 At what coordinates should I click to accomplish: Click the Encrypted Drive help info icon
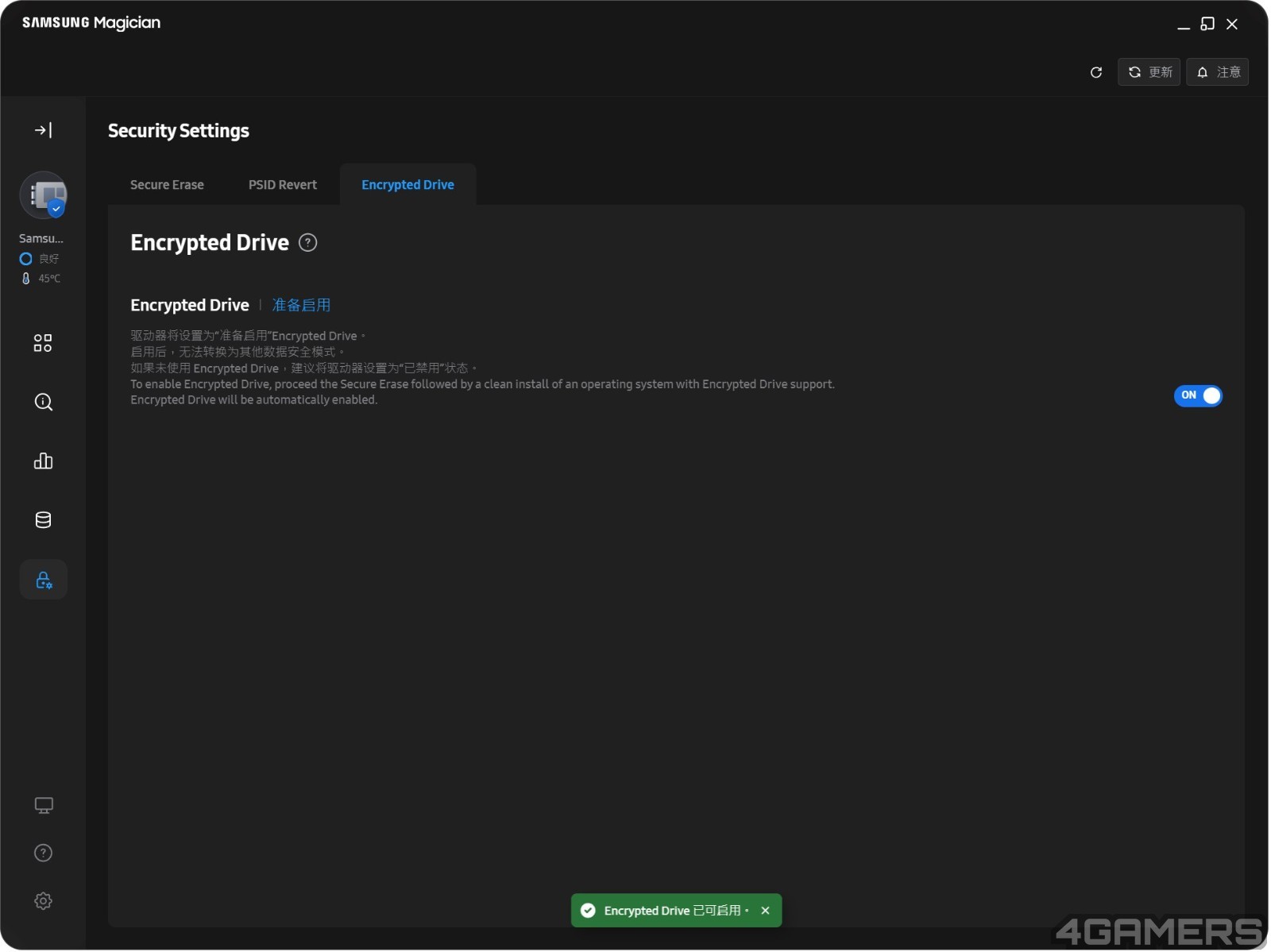click(308, 243)
